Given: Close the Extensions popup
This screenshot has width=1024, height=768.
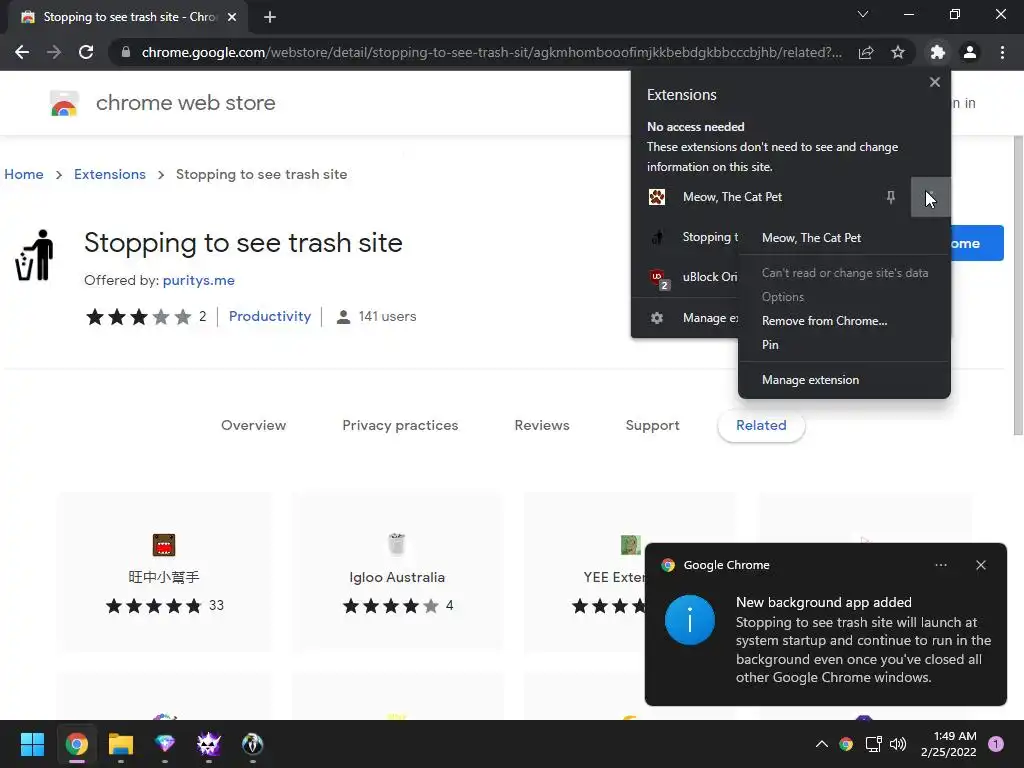Looking at the screenshot, I should click(935, 82).
